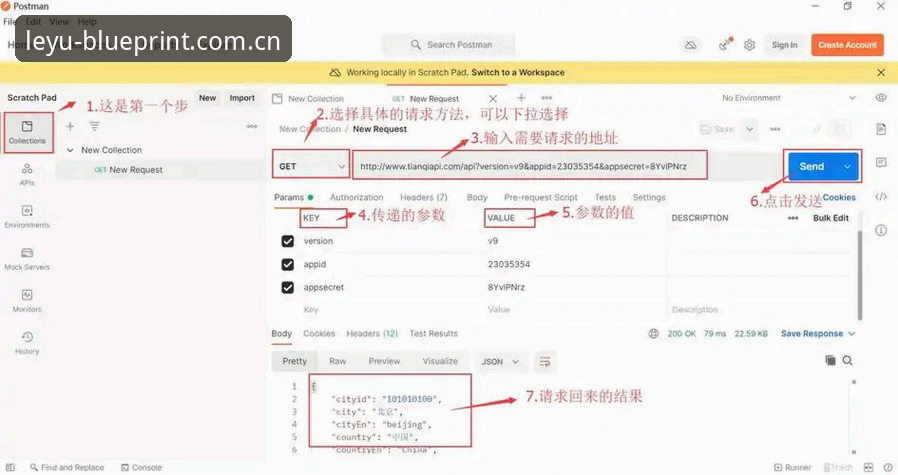
Task: Click the New button in Scratch Pad
Action: [x=207, y=98]
